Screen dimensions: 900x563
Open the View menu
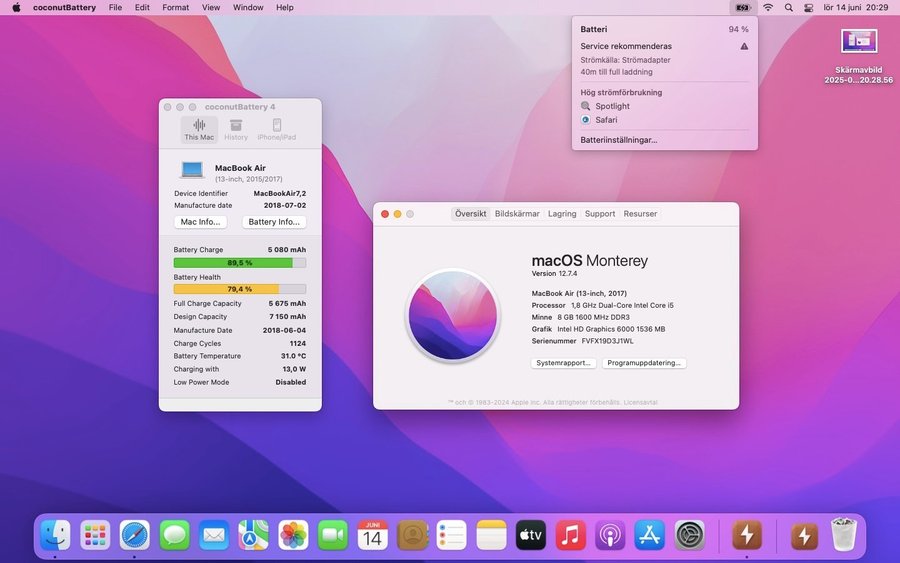click(x=211, y=7)
